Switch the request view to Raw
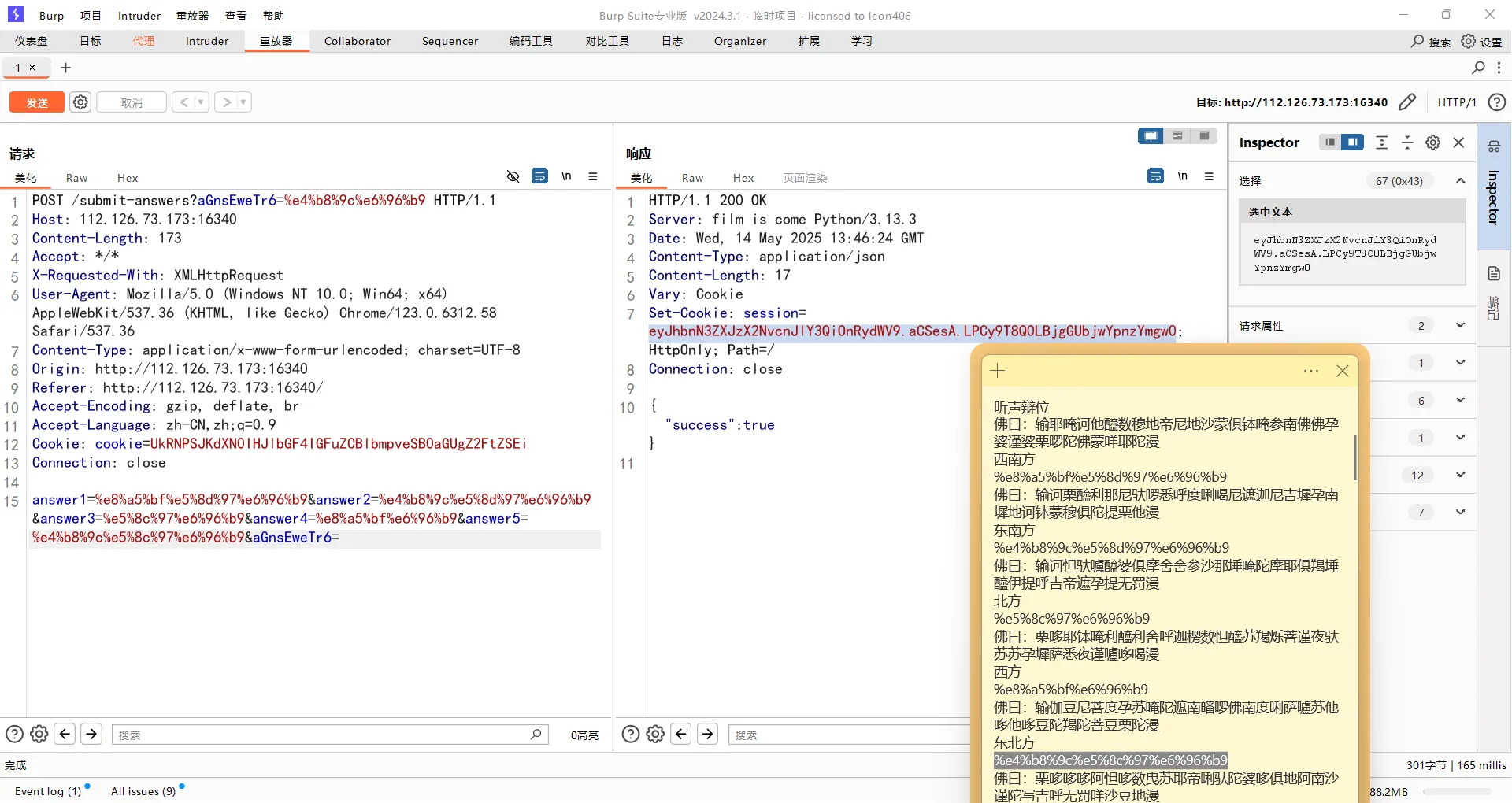Image resolution: width=1512 pixels, height=803 pixels. coord(76,178)
